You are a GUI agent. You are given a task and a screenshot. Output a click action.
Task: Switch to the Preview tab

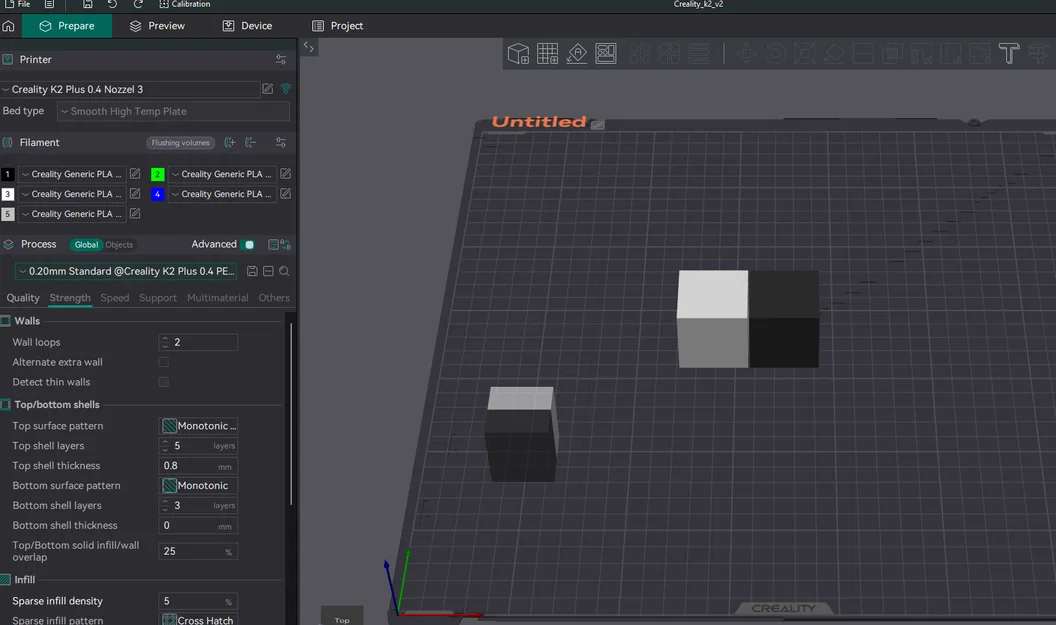157,26
